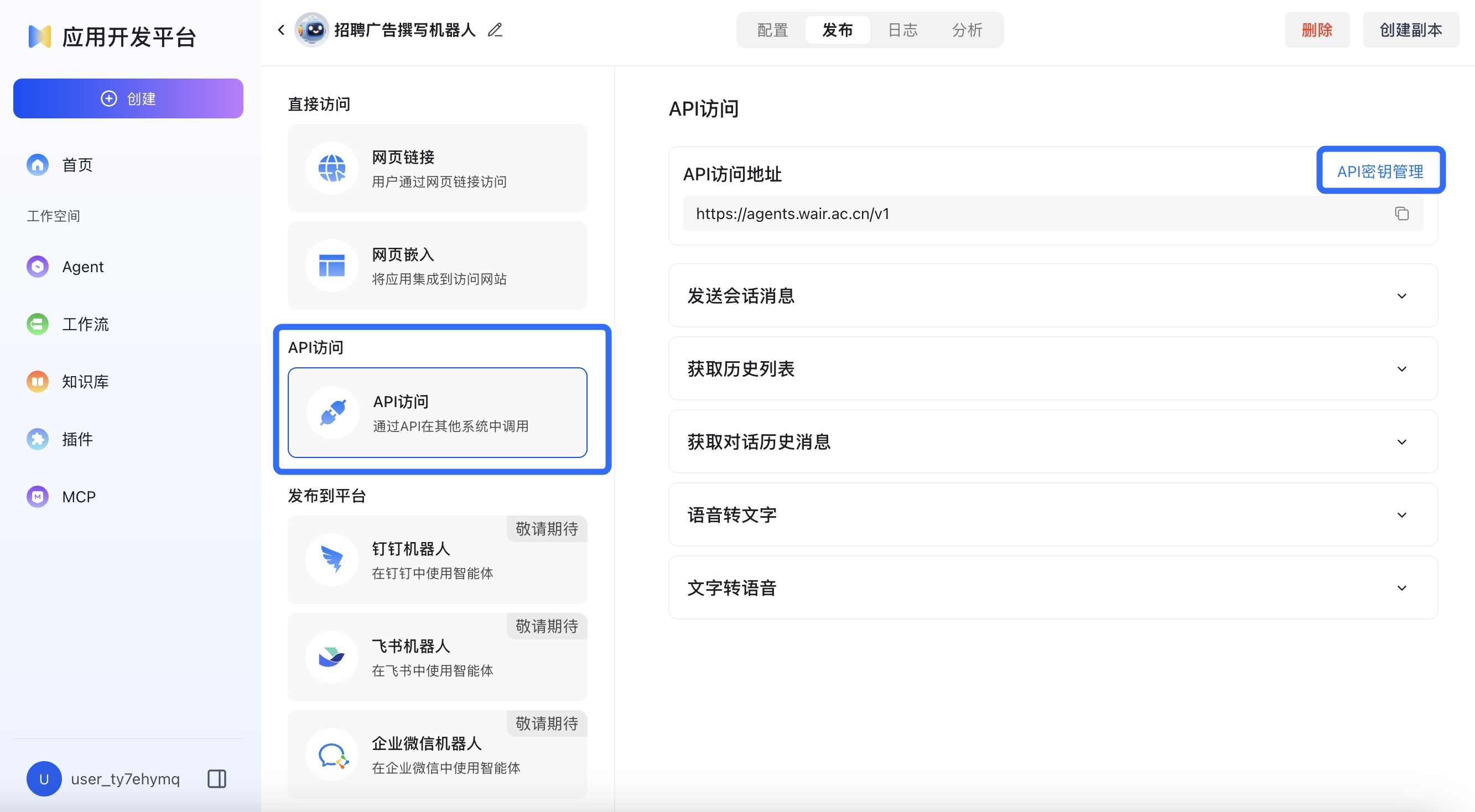Open the 插件 section in sidebar

click(77, 439)
